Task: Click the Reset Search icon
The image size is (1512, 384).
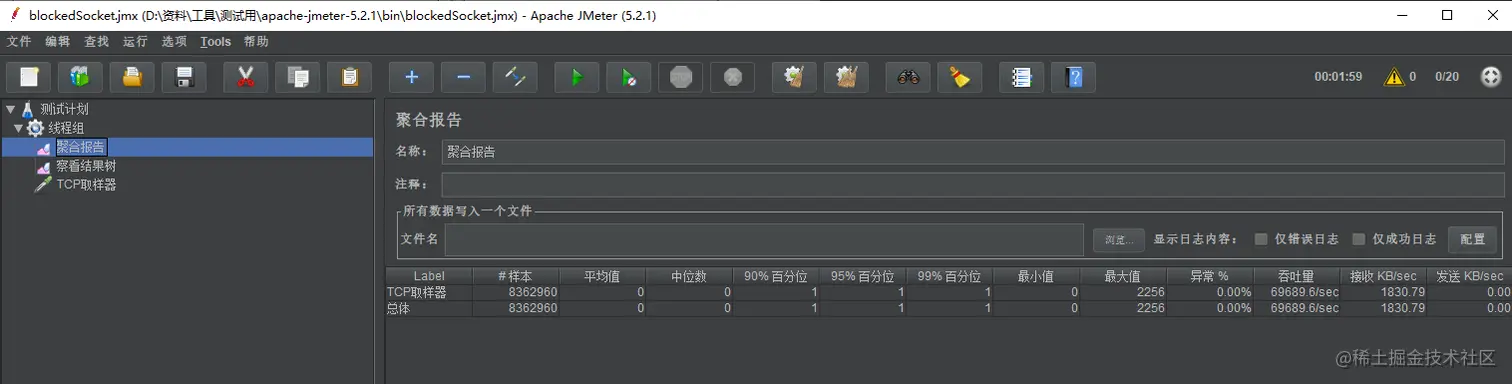Action: pos(959,77)
